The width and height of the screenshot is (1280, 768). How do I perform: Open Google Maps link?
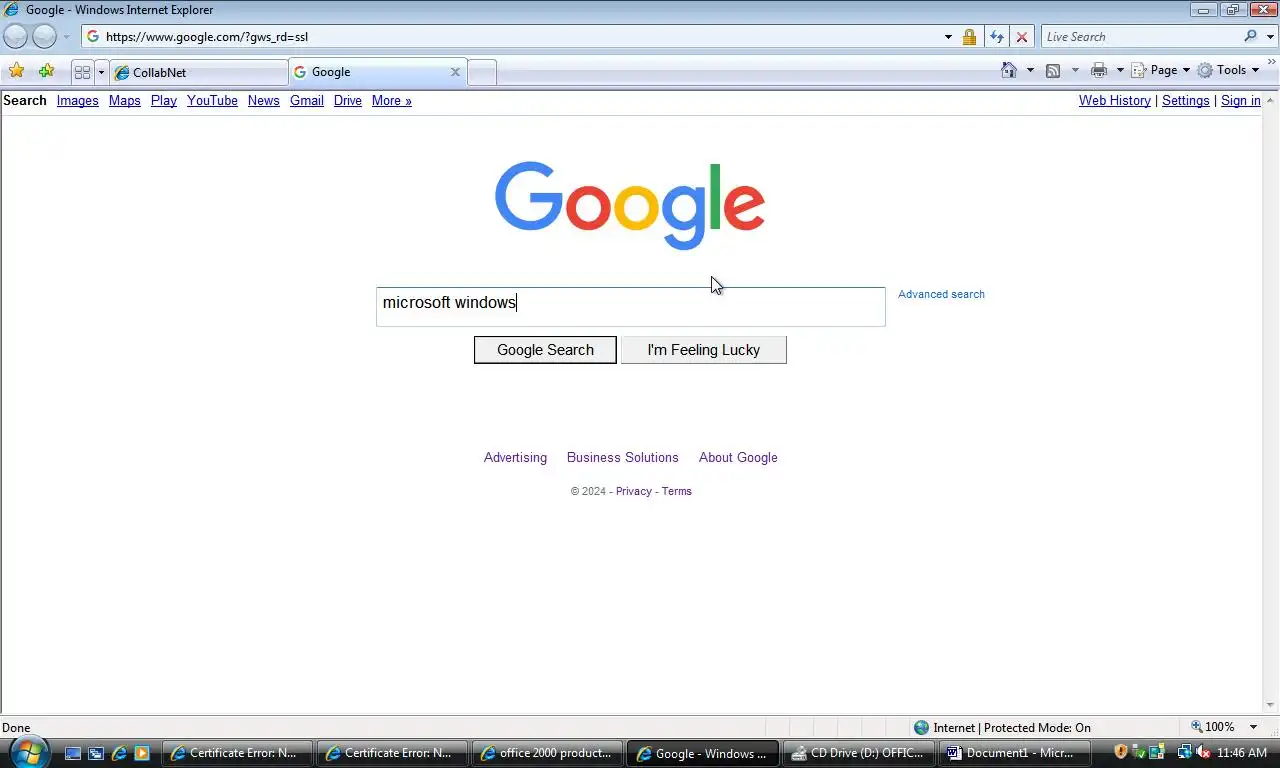(124, 100)
